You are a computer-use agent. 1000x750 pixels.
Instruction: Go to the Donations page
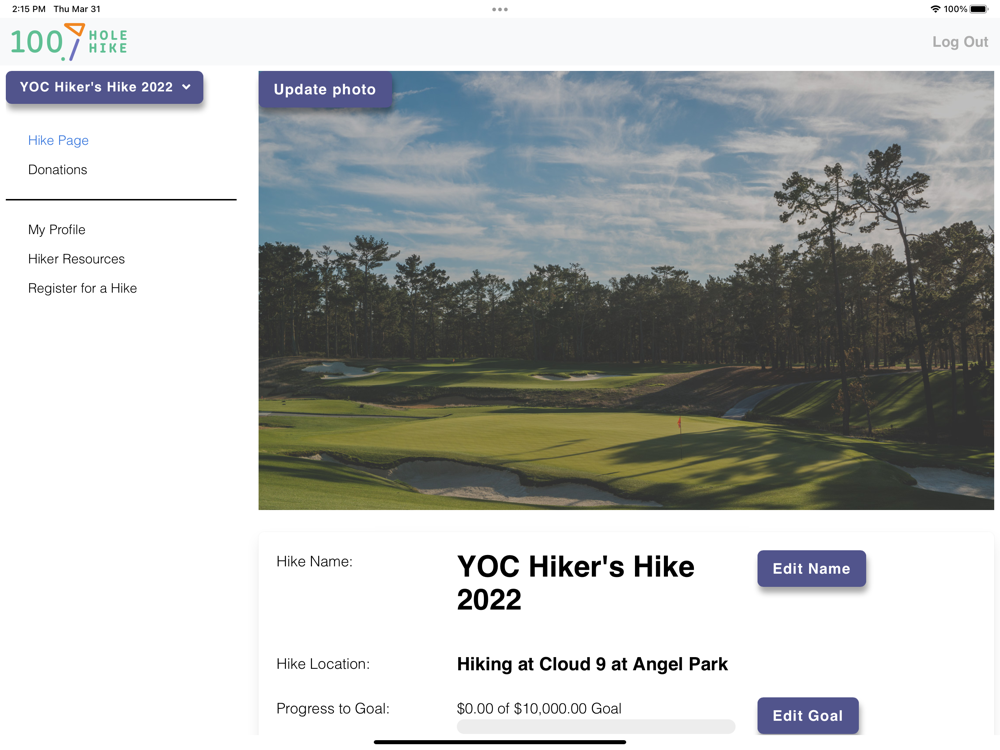(57, 170)
